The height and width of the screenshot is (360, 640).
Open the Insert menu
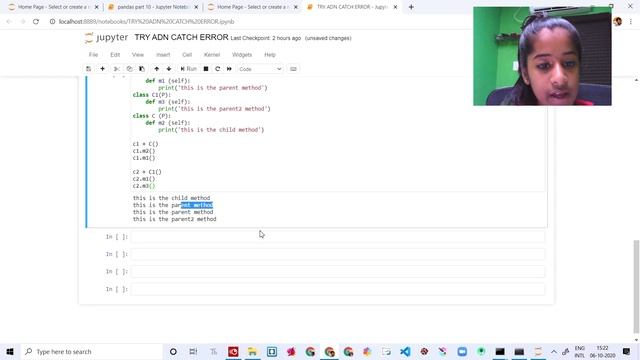click(x=163, y=55)
